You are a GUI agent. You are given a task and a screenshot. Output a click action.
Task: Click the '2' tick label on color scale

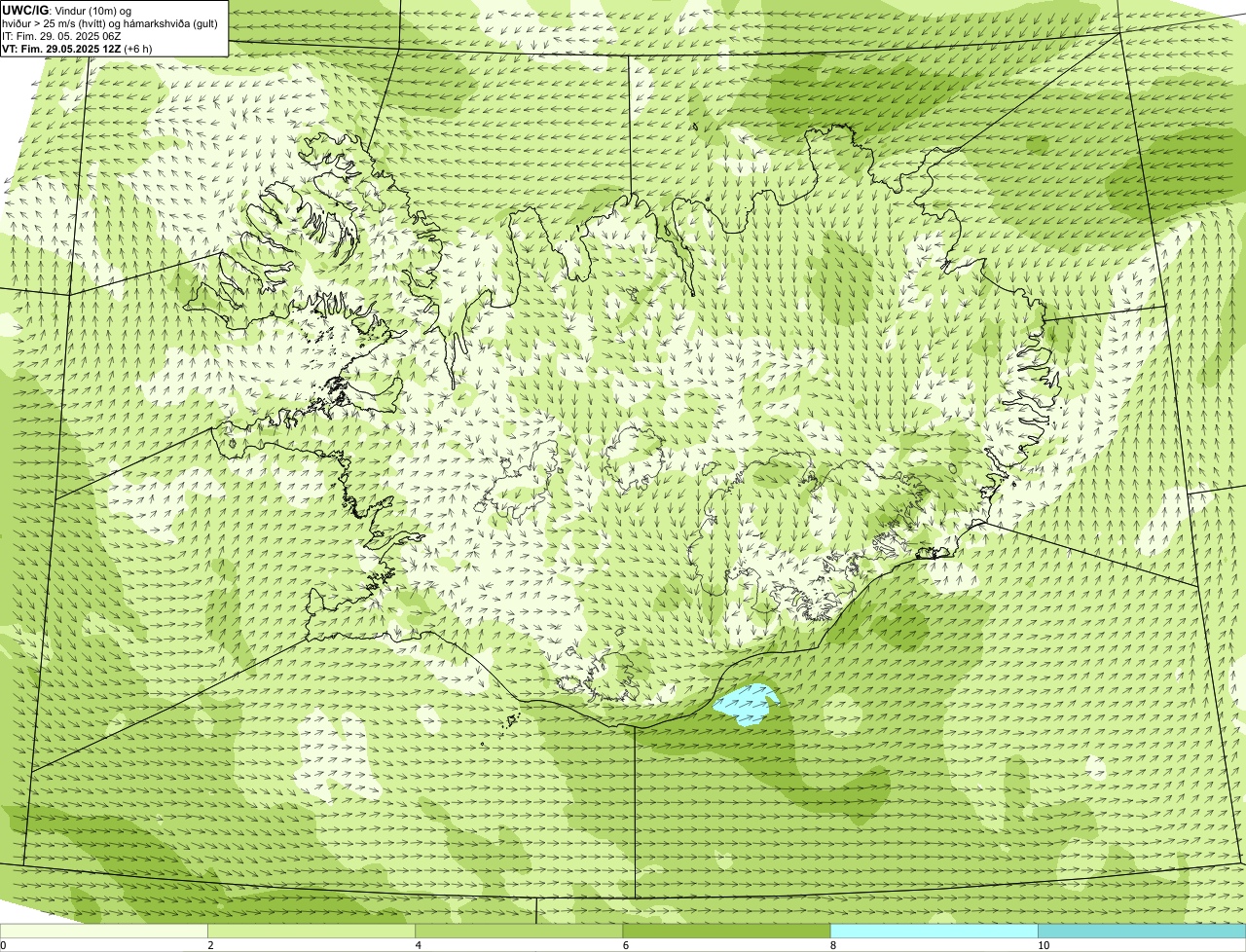(210, 945)
